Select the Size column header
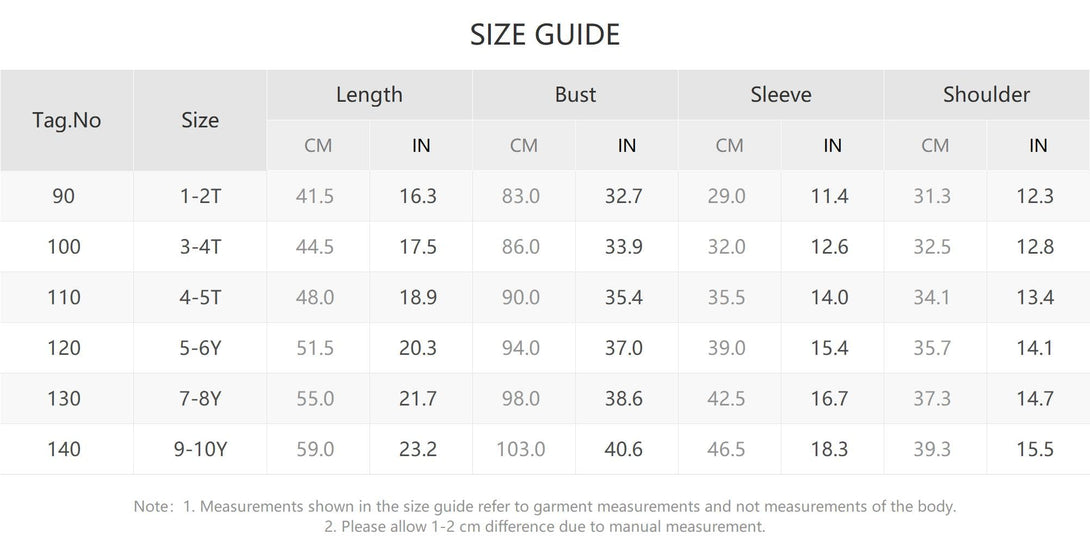The image size is (1090, 559). pyautogui.click(x=200, y=120)
